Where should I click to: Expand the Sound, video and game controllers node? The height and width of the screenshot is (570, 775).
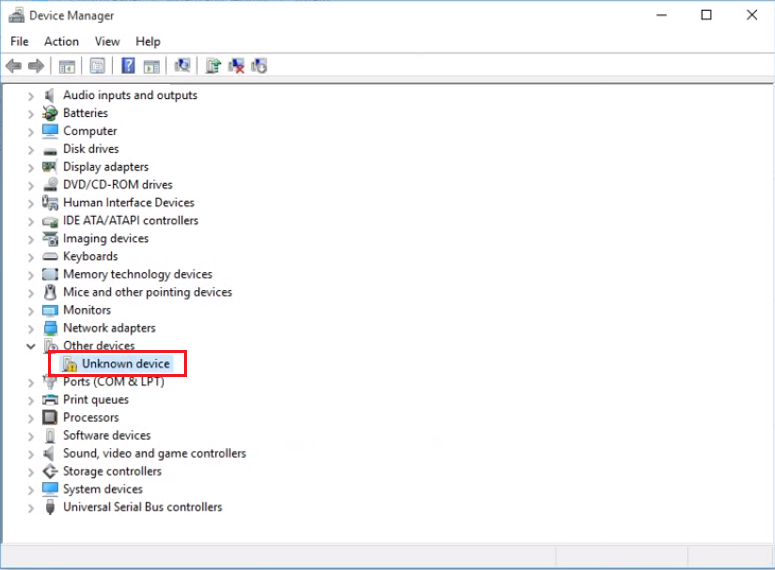31,454
